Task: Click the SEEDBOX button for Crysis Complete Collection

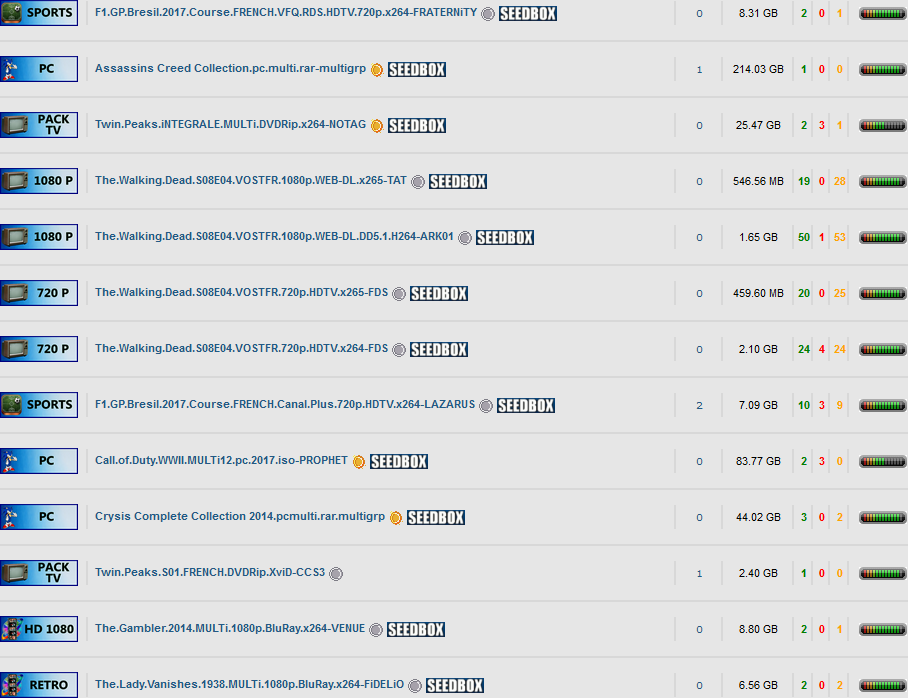Action: tap(436, 517)
